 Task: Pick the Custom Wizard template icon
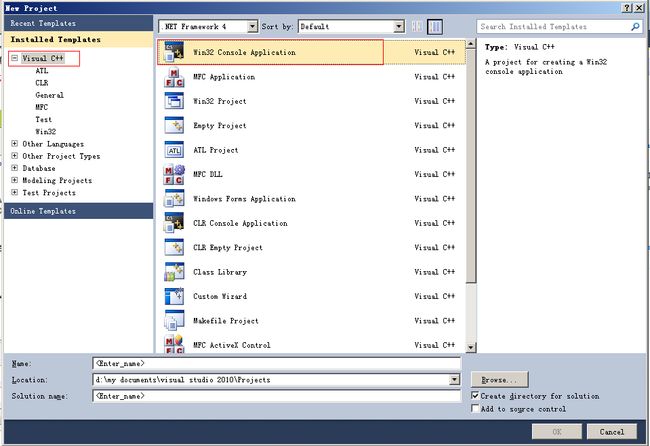point(174,296)
